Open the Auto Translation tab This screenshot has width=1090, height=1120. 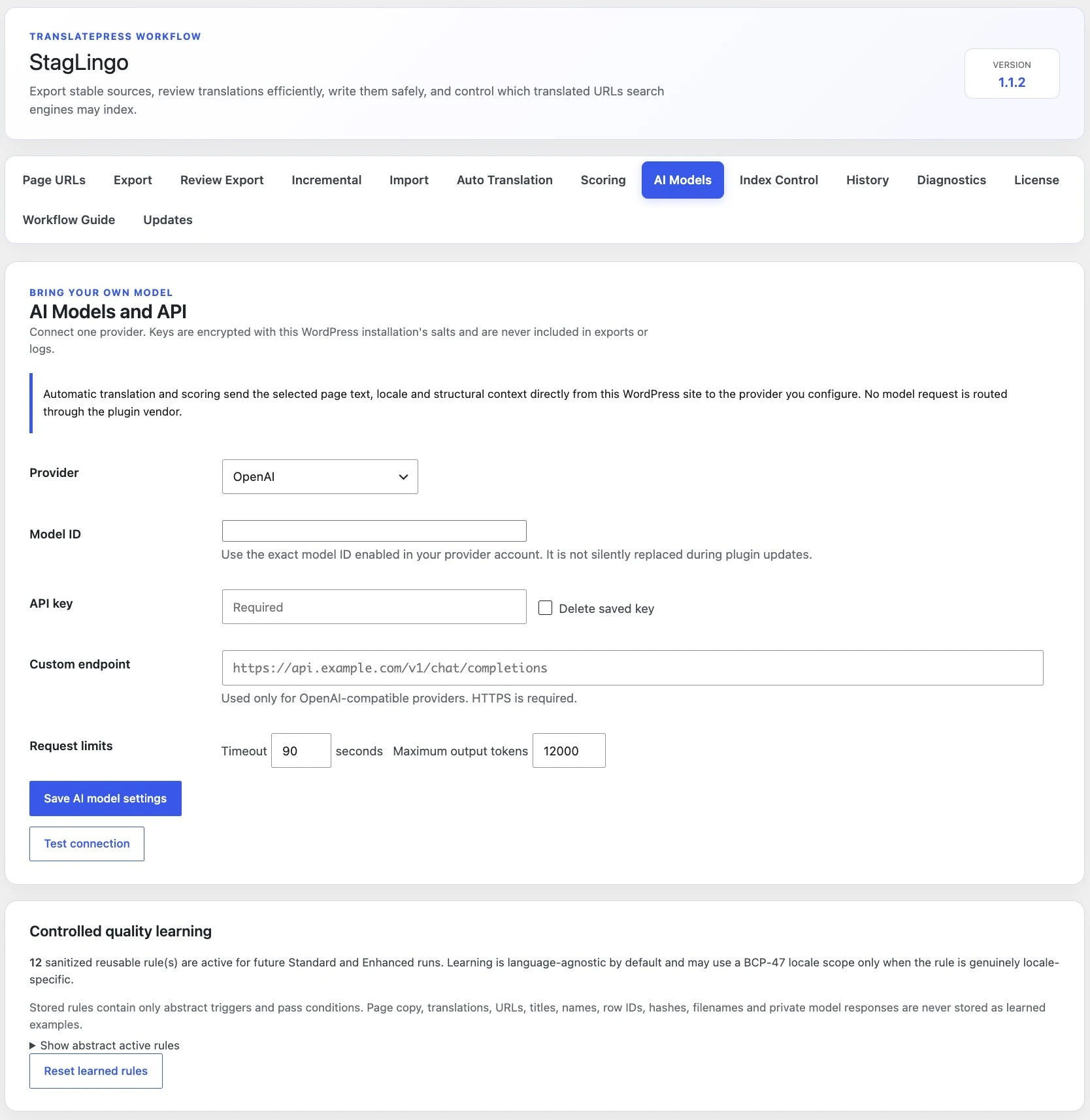(x=504, y=180)
